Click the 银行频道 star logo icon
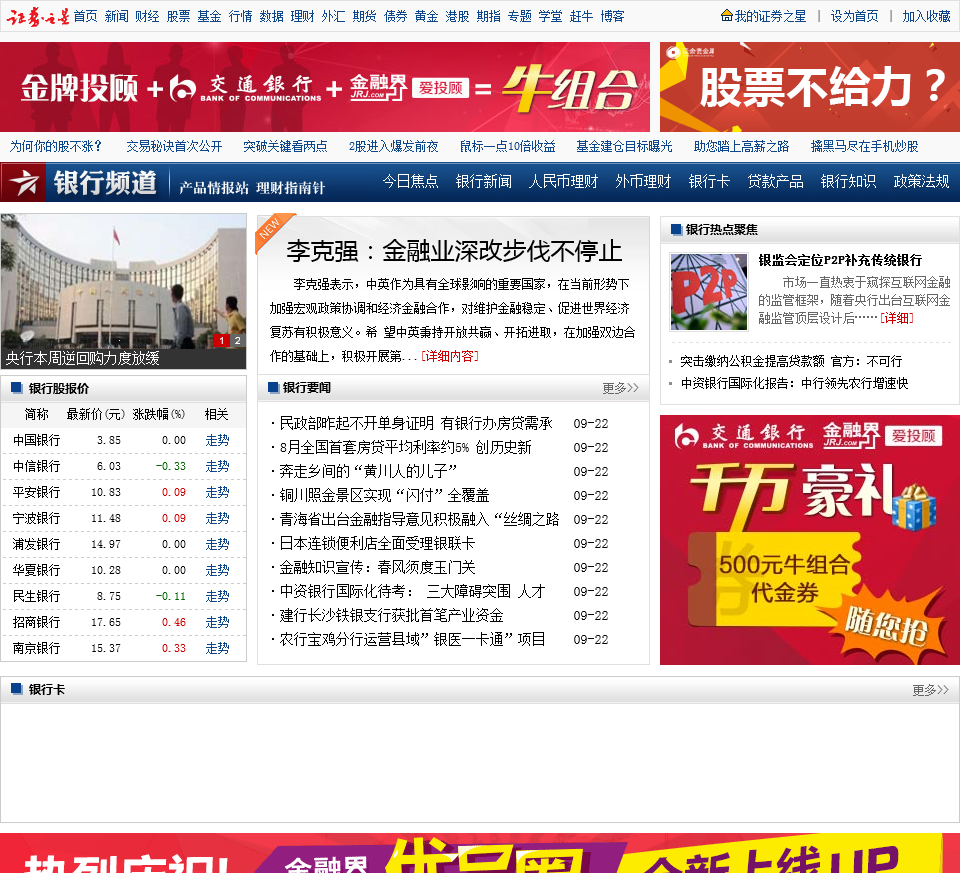The height and width of the screenshot is (873, 960). pos(24,182)
